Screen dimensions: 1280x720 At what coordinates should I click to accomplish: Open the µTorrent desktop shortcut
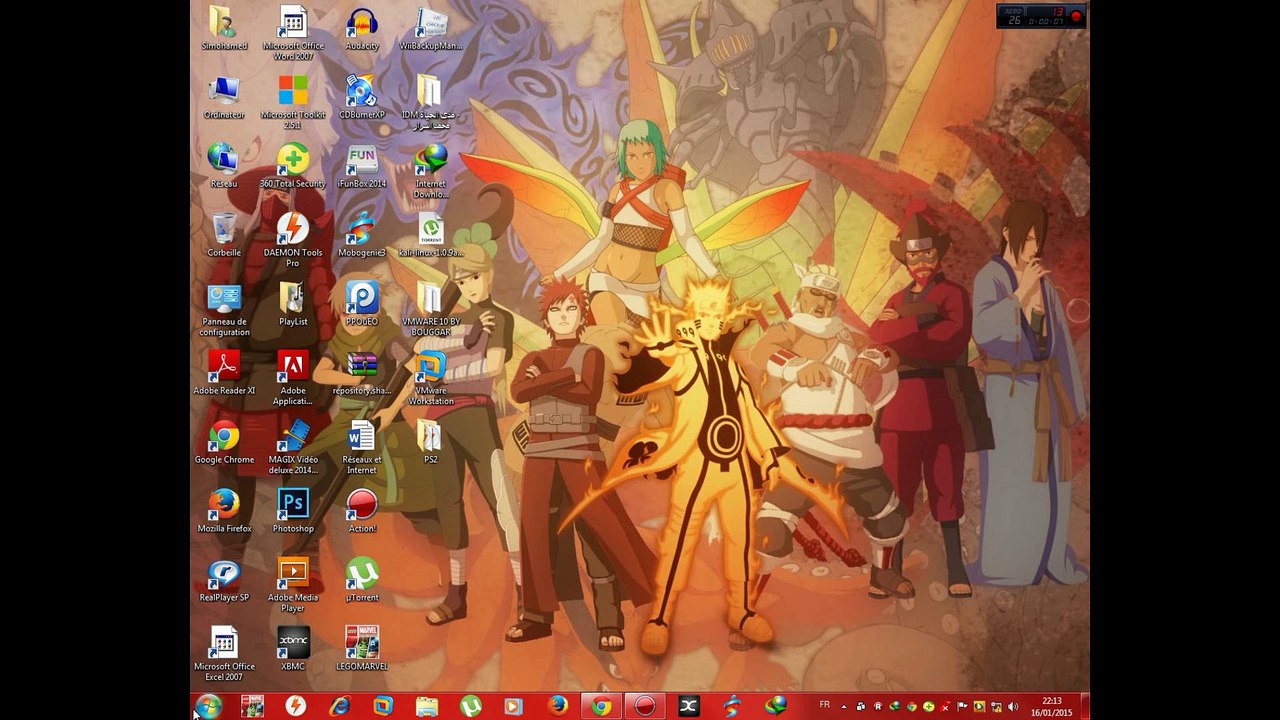pyautogui.click(x=362, y=580)
